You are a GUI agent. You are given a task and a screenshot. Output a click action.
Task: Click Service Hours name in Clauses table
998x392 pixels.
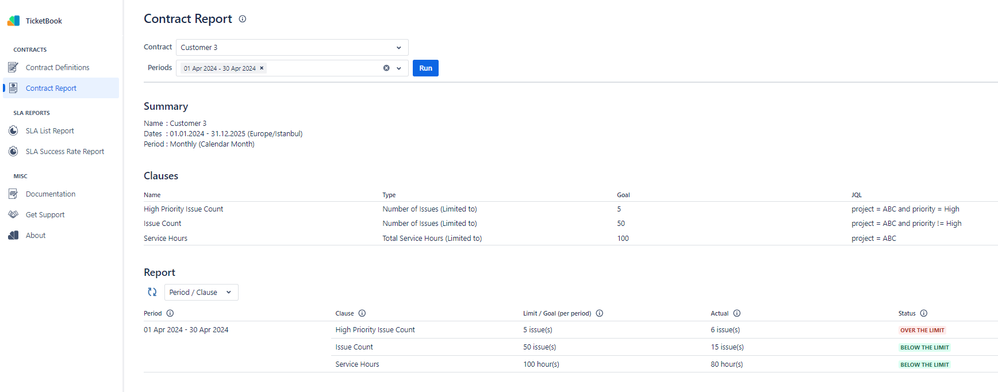165,238
